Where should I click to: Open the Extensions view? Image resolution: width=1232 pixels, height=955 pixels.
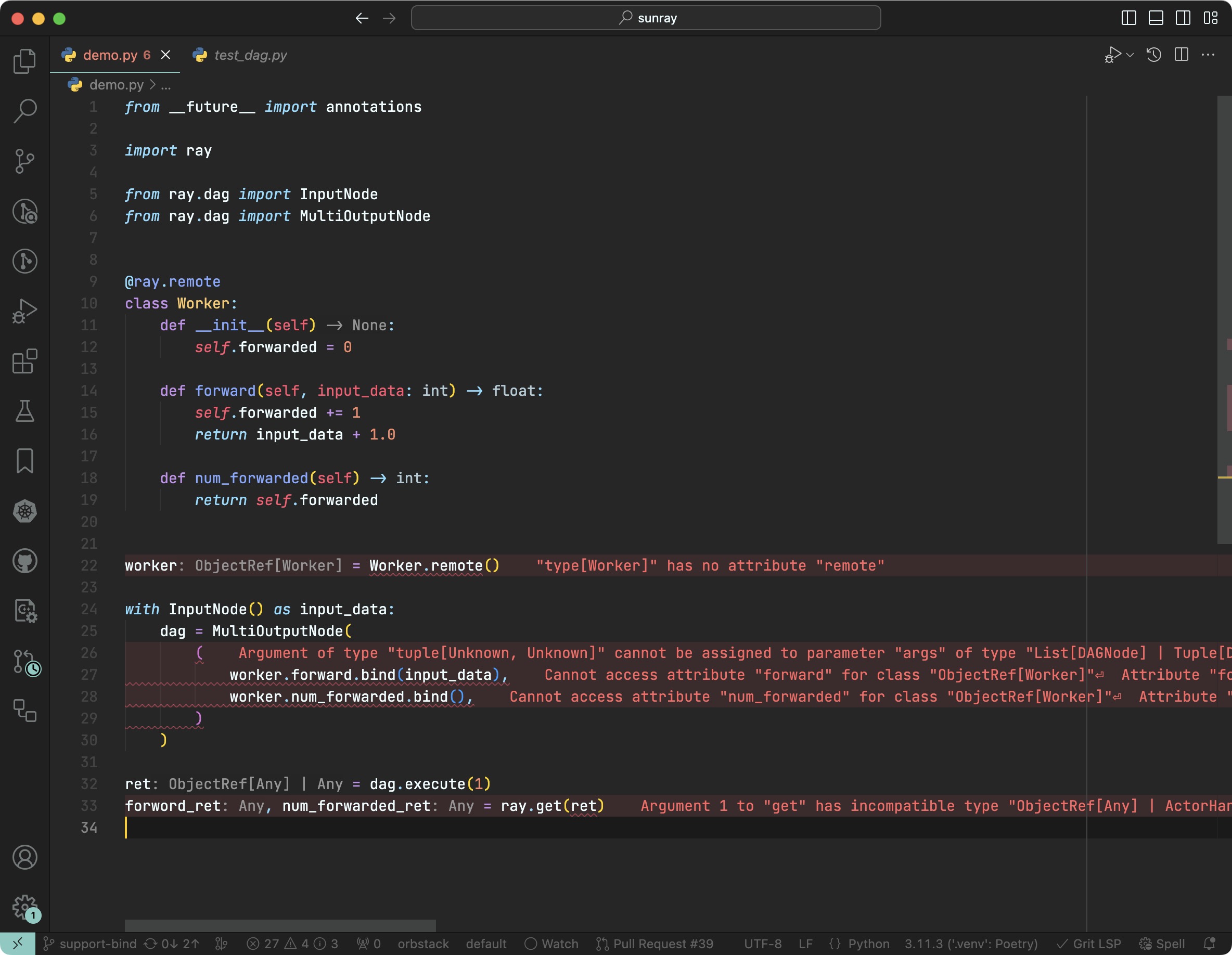(x=24, y=361)
